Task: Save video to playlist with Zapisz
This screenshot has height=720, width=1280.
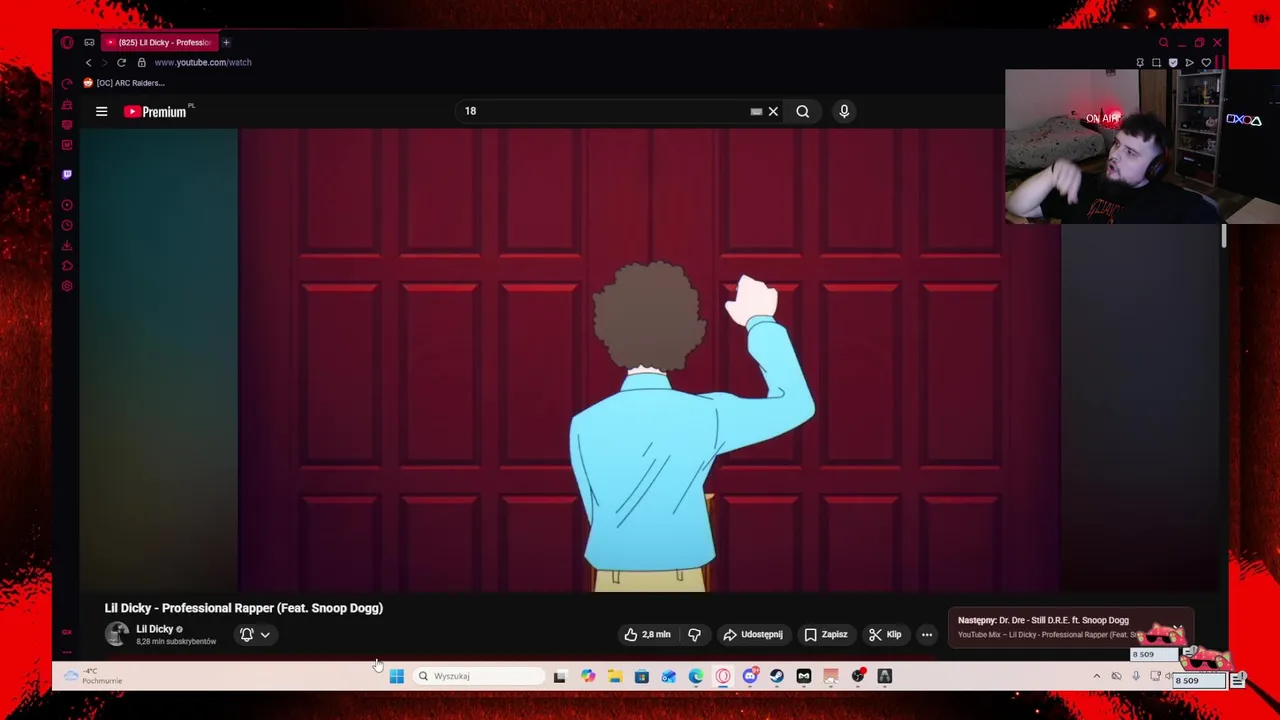Action: pos(826,634)
